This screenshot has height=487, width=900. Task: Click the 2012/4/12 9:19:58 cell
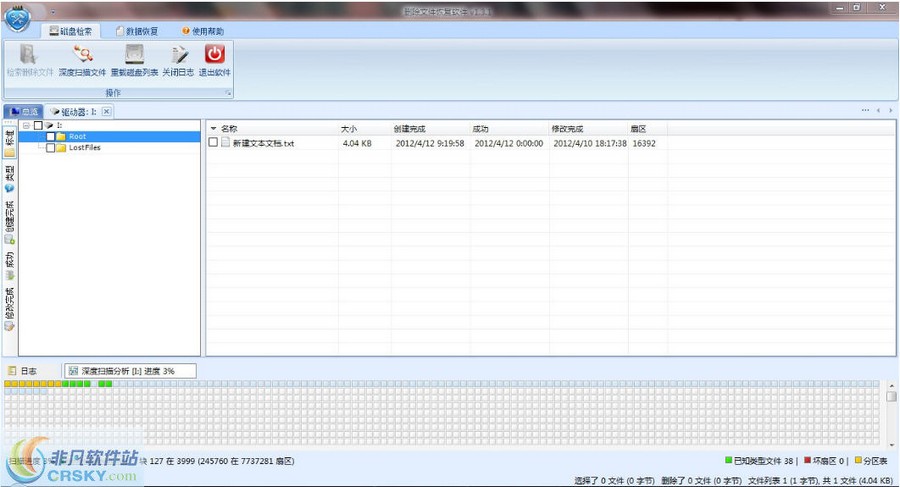pos(430,143)
